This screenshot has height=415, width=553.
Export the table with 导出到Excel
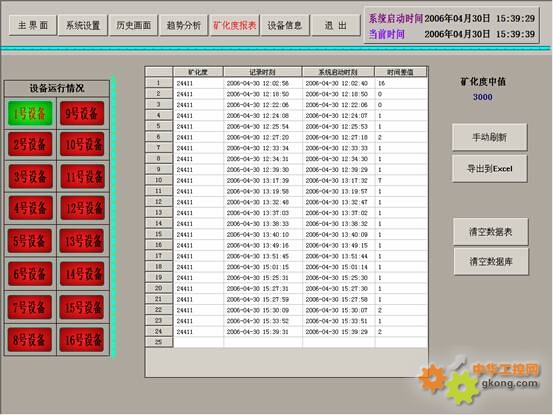(490, 169)
